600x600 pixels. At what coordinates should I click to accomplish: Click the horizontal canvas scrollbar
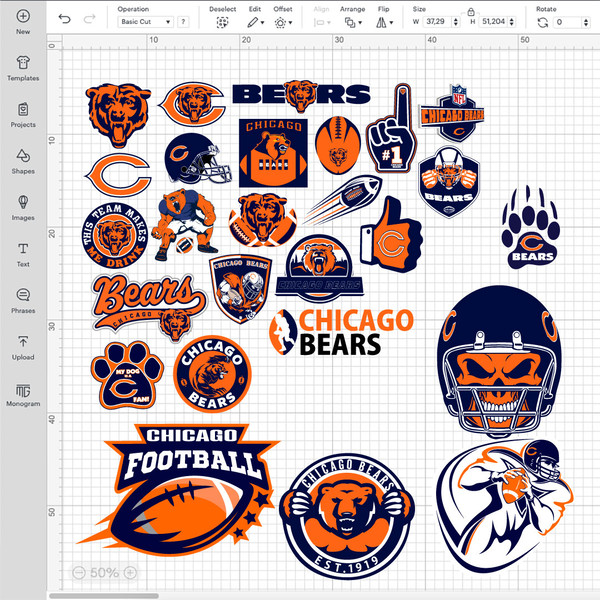[x=104, y=596]
